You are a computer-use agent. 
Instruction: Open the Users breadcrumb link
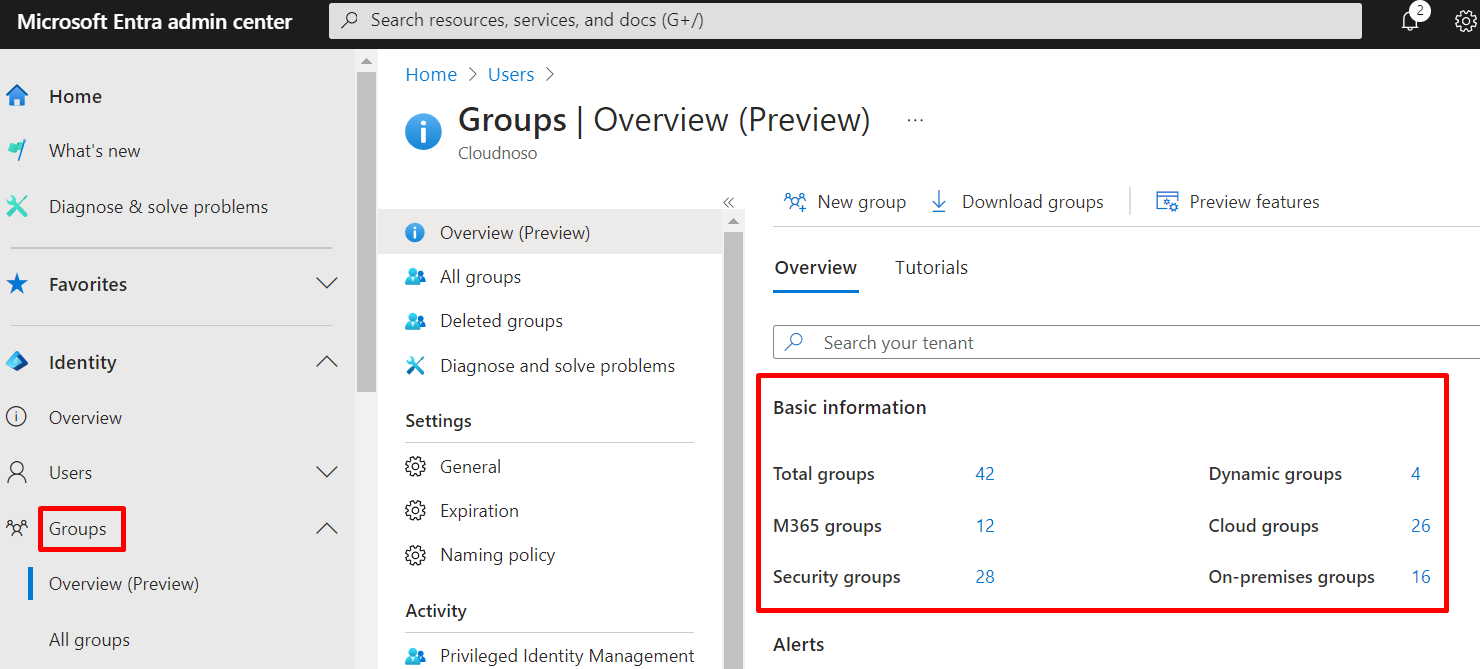[511, 75]
